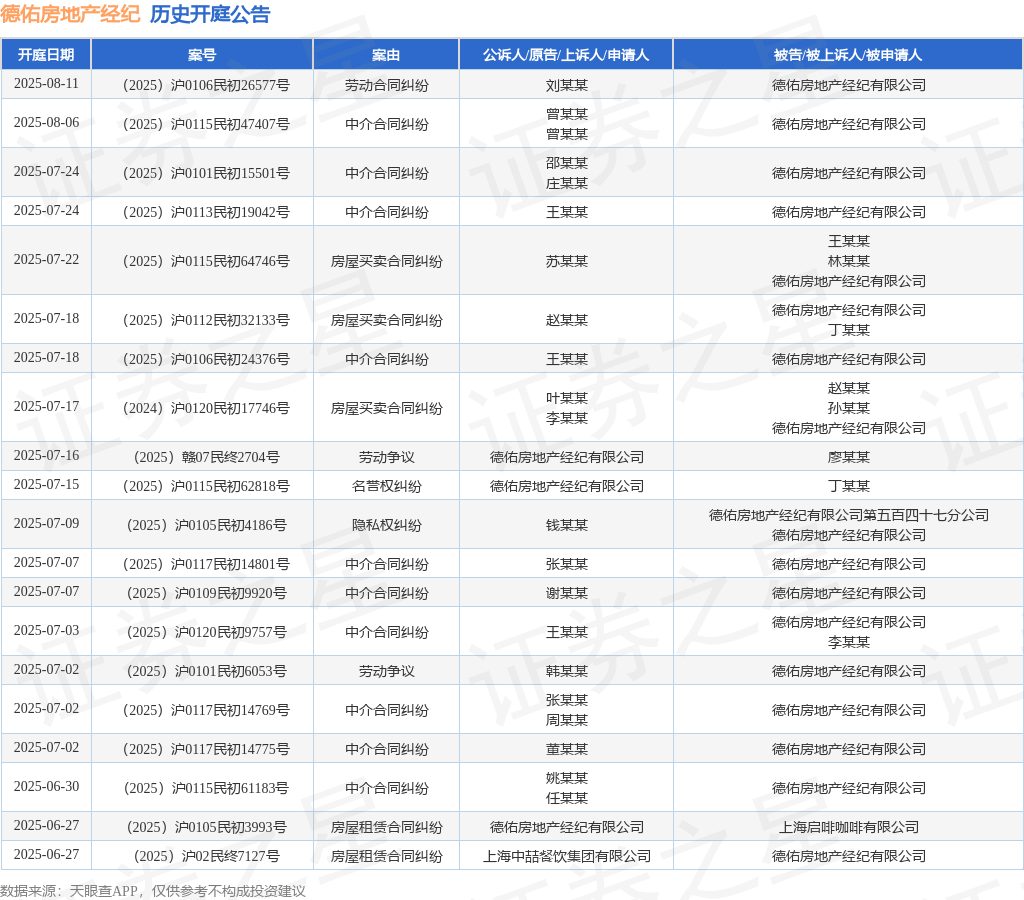
Task: Click plaintiff 上海中喆餐饮集团有限公司
Action: [x=567, y=856]
